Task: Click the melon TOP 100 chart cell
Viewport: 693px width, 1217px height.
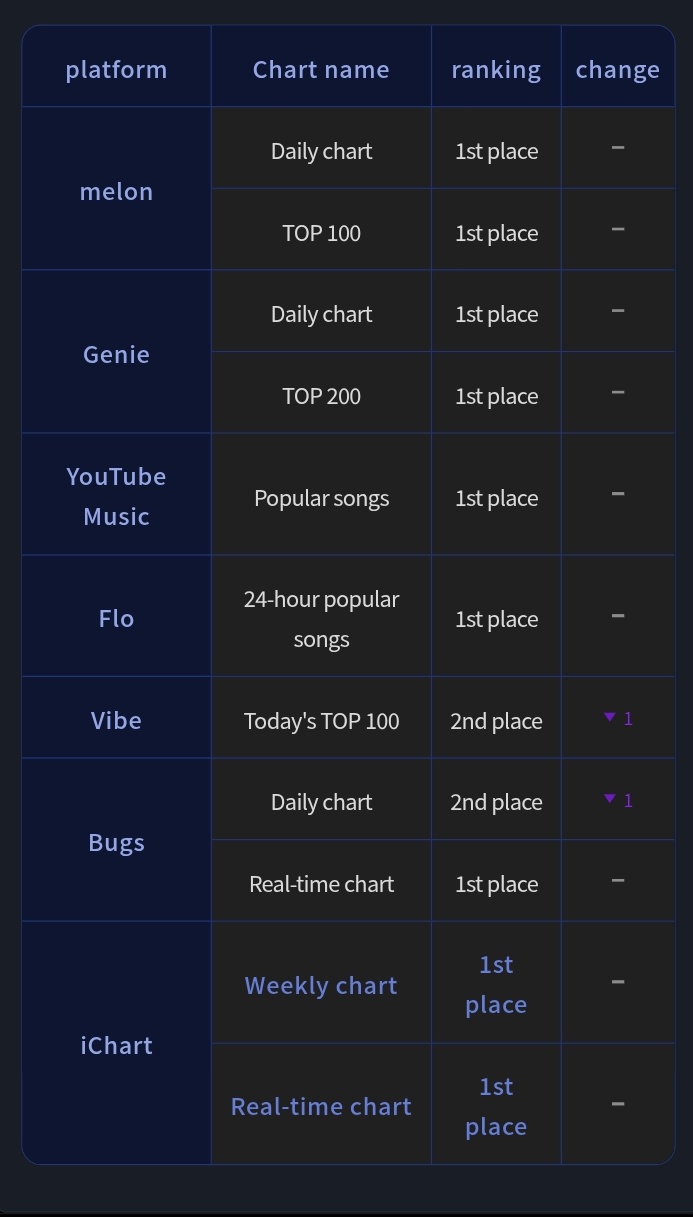Action: (x=321, y=233)
